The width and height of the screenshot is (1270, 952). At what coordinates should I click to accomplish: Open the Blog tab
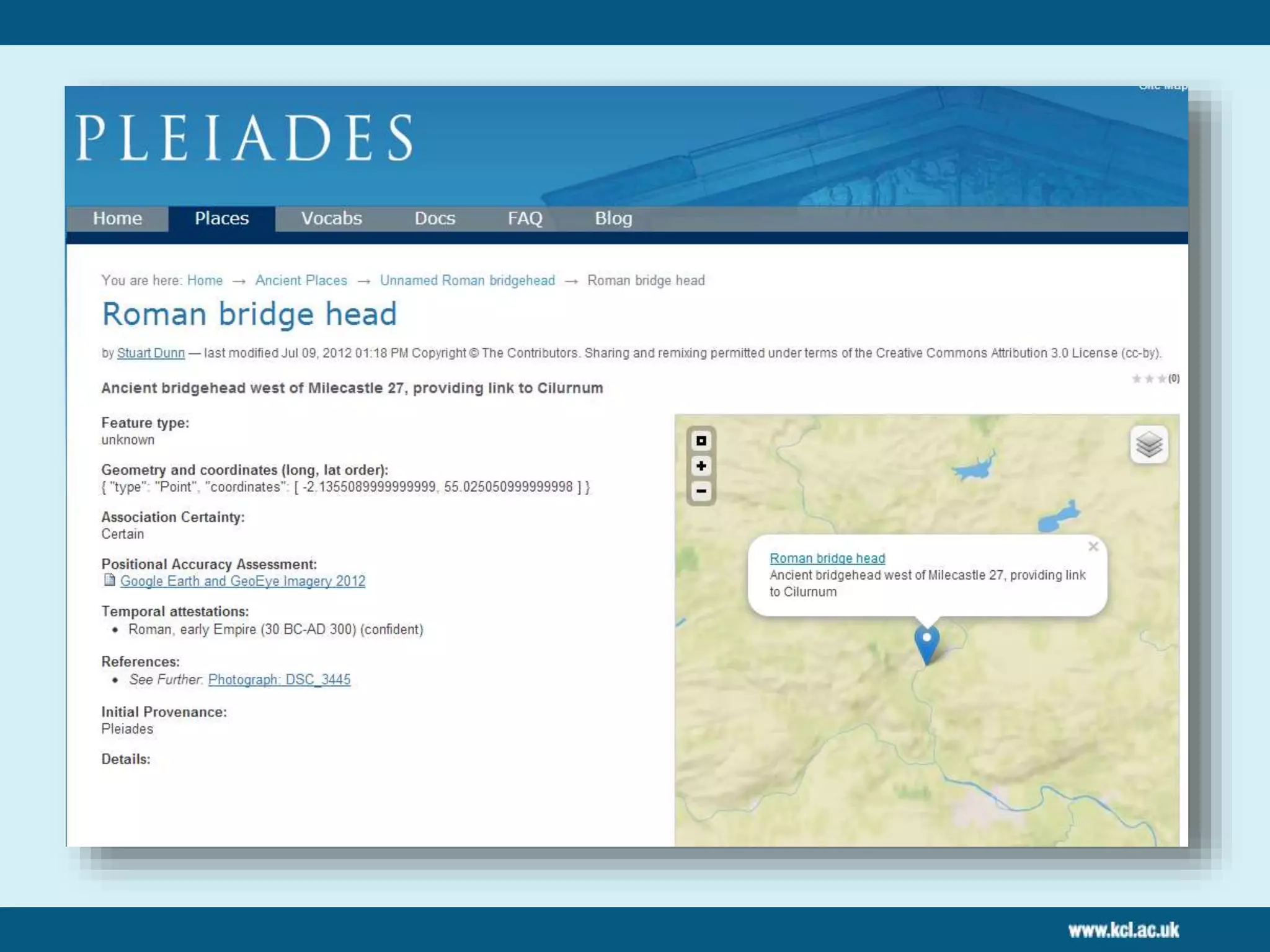(x=613, y=218)
